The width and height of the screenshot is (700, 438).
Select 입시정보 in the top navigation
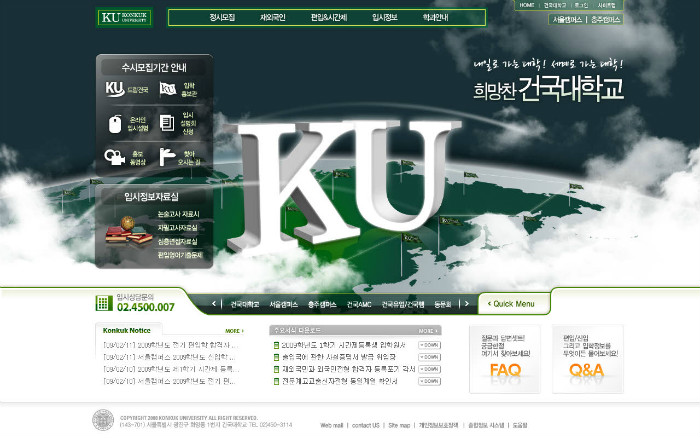click(385, 18)
